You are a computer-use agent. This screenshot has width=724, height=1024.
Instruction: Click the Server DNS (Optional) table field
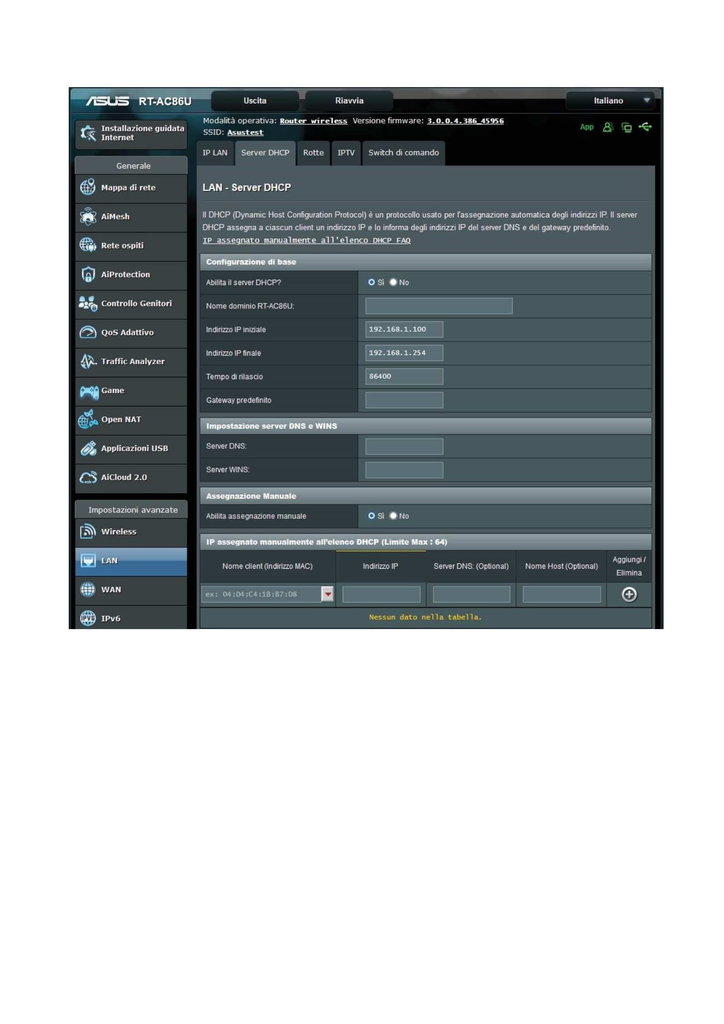coord(471,594)
